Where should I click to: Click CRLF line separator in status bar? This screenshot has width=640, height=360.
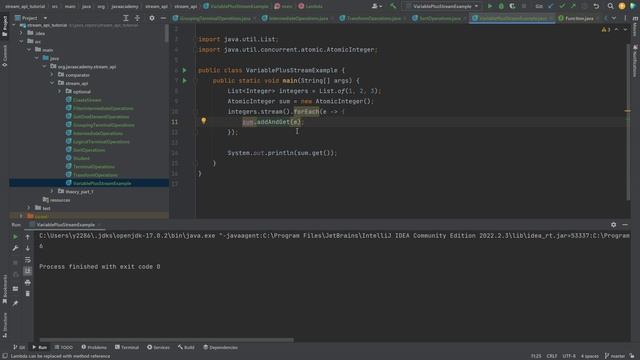point(552,356)
